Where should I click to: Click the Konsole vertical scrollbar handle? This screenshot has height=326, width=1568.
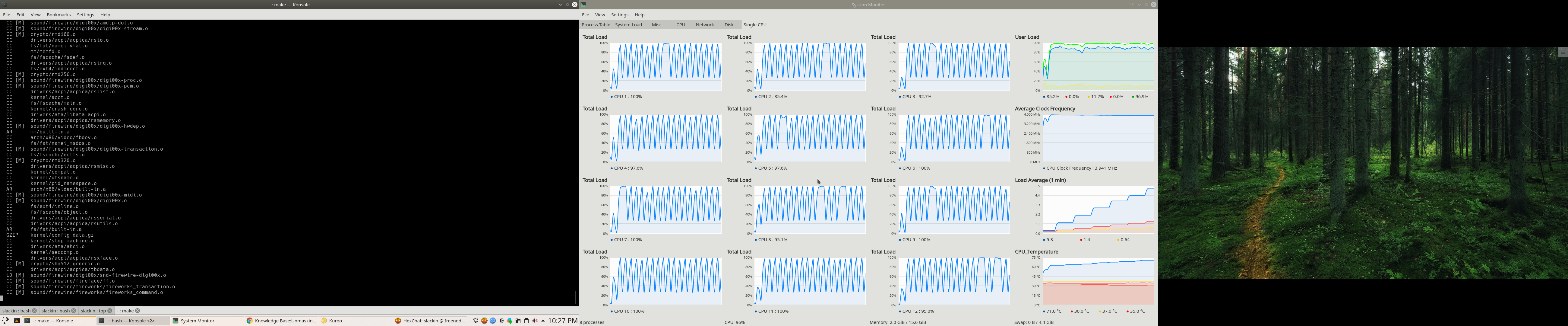click(576, 297)
